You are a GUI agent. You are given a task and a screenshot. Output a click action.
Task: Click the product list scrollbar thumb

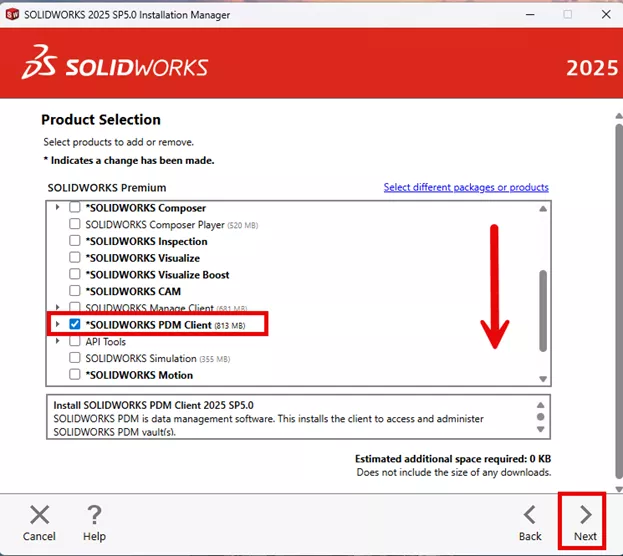tap(543, 311)
